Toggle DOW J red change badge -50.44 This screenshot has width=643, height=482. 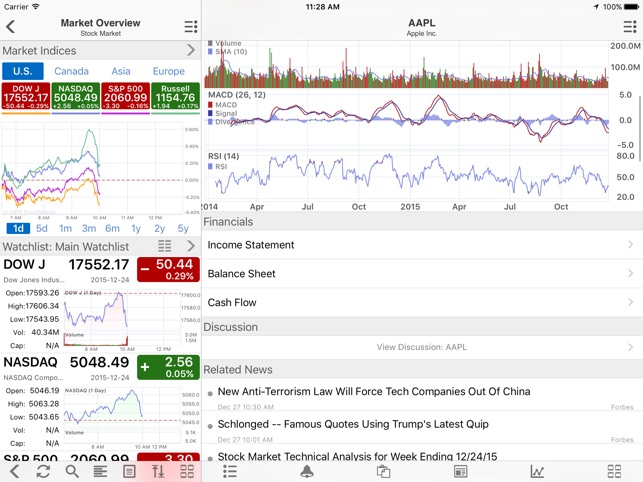[x=169, y=270]
